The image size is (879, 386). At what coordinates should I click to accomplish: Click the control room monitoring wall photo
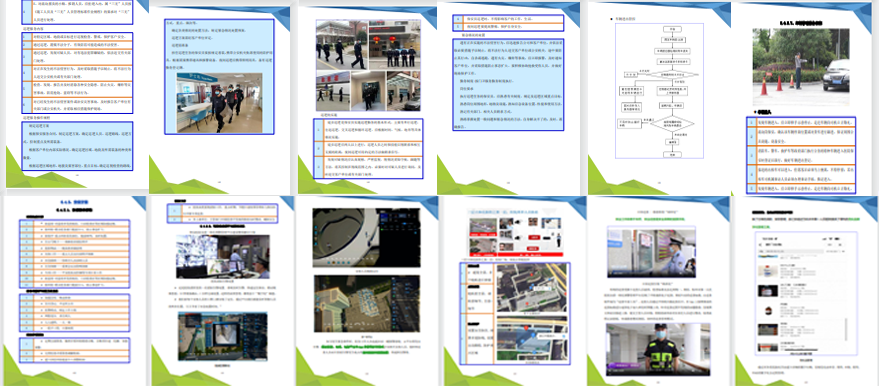click(x=223, y=256)
